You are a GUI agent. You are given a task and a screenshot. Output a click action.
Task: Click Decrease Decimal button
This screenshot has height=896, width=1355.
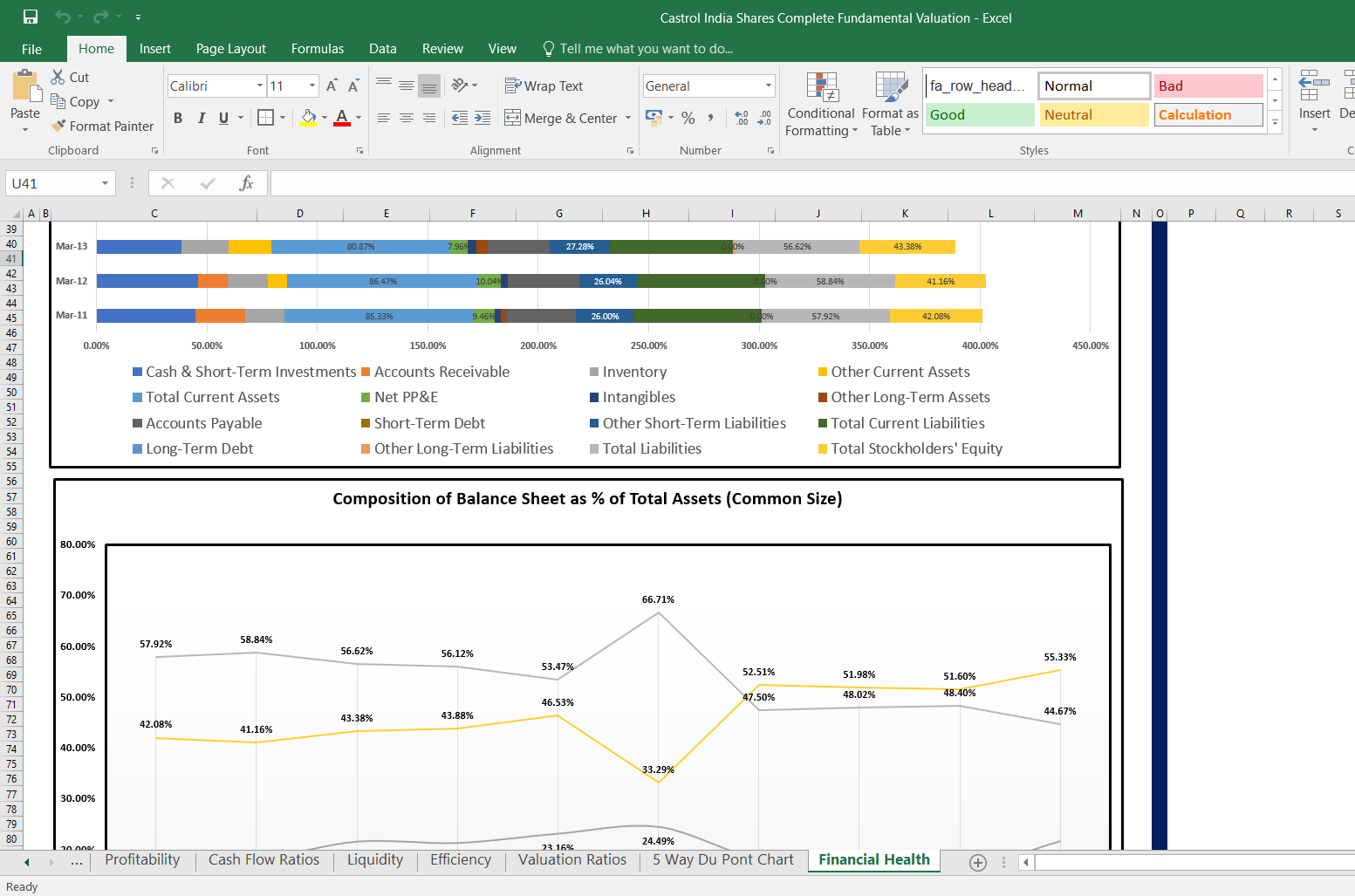click(x=764, y=118)
